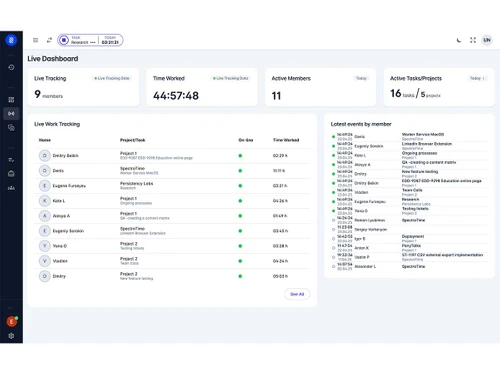
Task: Select Anton K in latest events list
Action: click(x=362, y=248)
